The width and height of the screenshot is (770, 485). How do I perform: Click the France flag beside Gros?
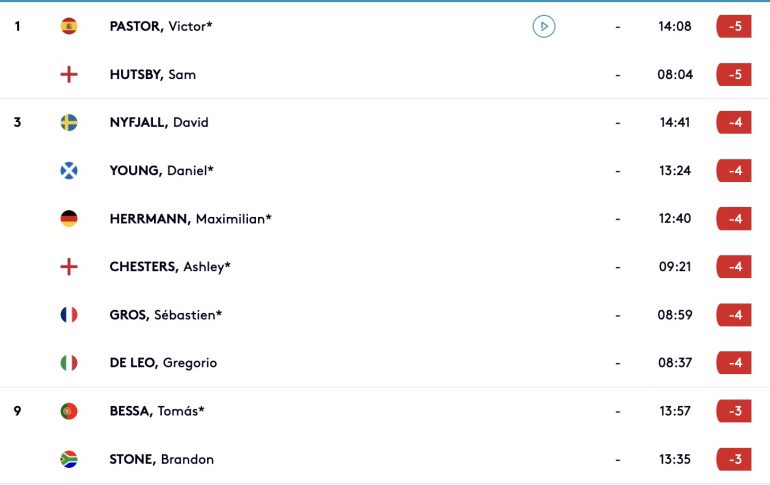click(x=69, y=315)
